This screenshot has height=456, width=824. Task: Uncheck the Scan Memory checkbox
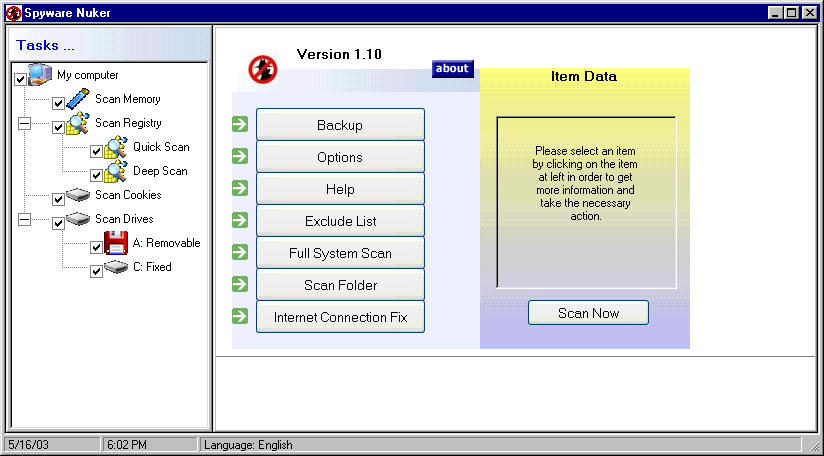pyautogui.click(x=58, y=103)
